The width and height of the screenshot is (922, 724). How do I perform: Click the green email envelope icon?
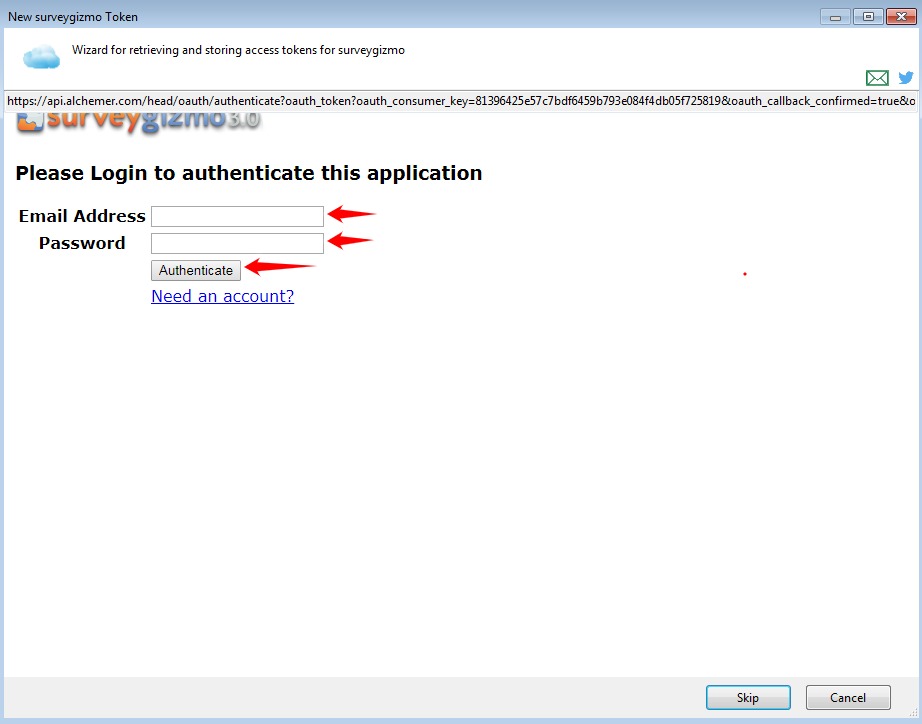877,78
